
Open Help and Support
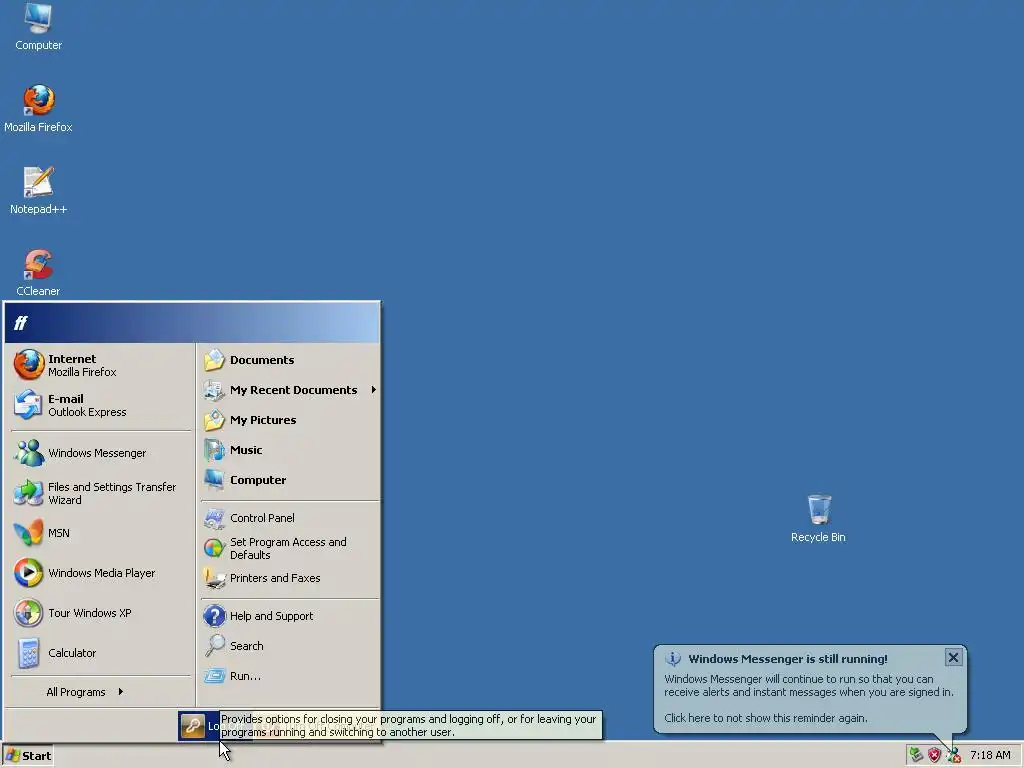289,616
